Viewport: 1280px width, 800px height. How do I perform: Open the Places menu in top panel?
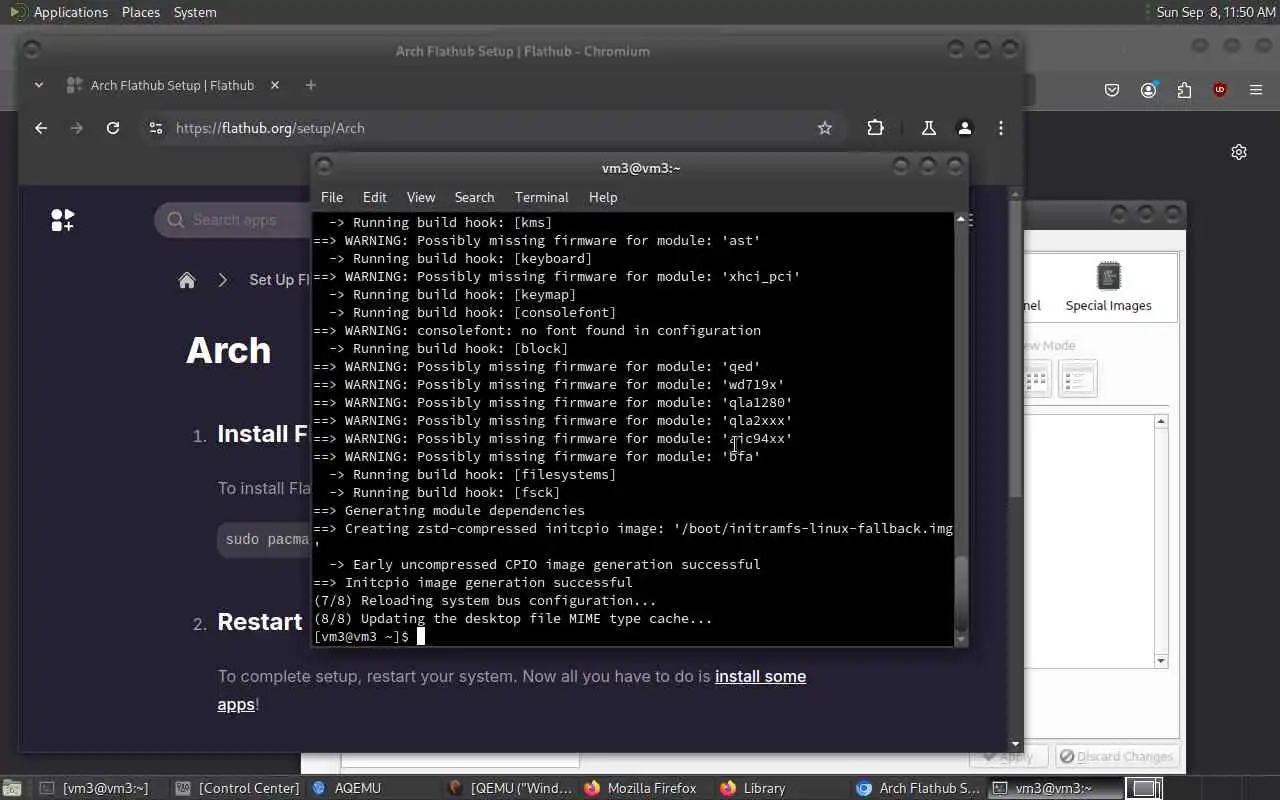141,12
